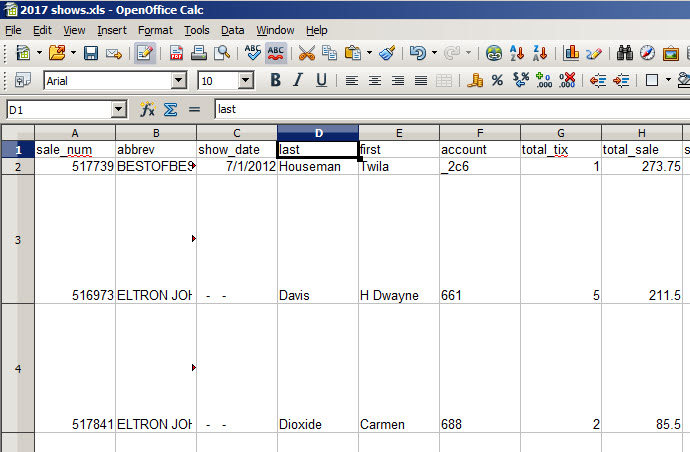Screen dimensions: 690x452
Task: Apply Currency number format icon
Action: pyautogui.click(x=475, y=80)
